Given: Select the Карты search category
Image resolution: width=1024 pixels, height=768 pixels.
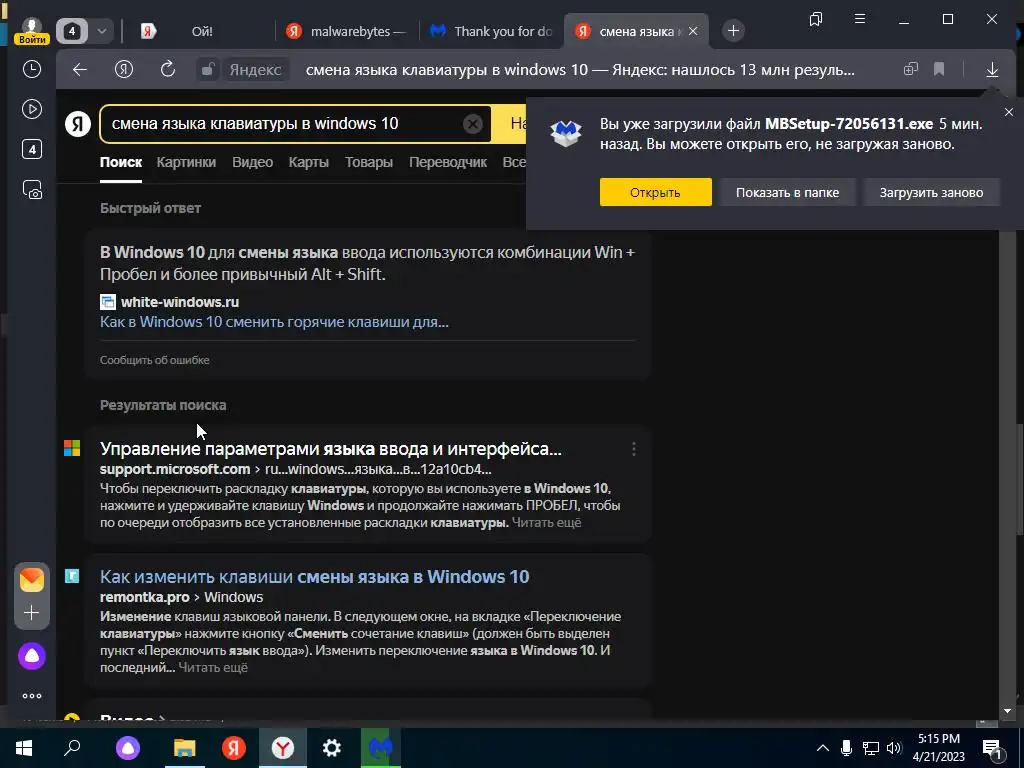Looking at the screenshot, I should click(309, 163).
